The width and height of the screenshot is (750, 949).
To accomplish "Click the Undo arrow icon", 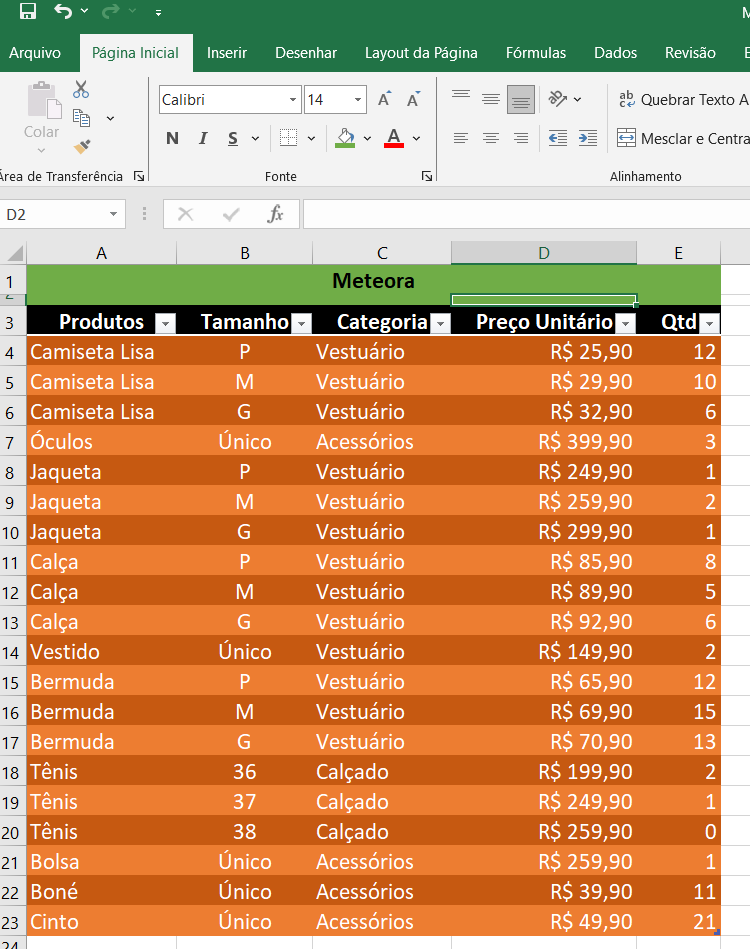I will 63,11.
